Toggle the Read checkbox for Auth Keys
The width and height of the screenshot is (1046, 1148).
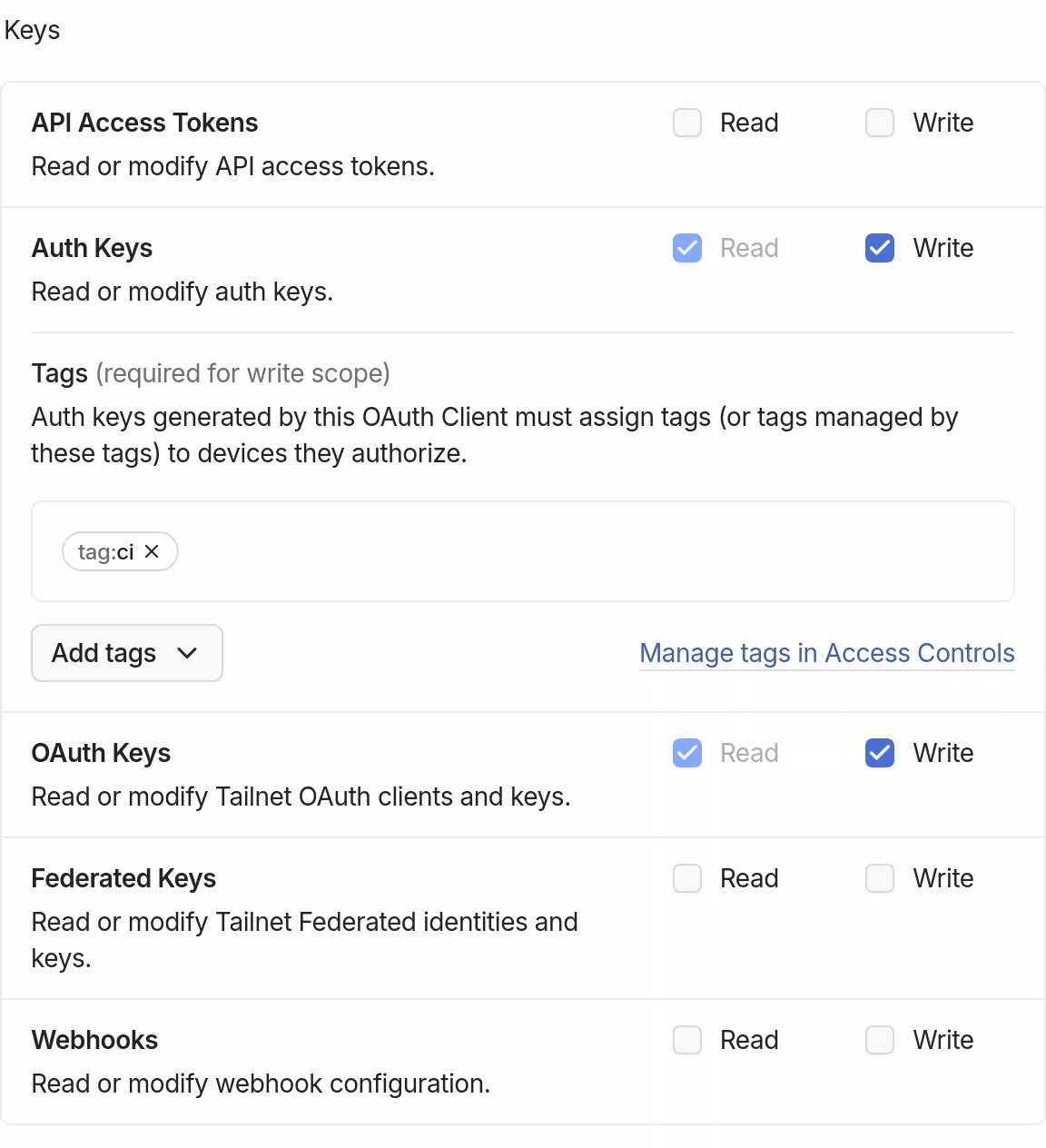[687, 247]
